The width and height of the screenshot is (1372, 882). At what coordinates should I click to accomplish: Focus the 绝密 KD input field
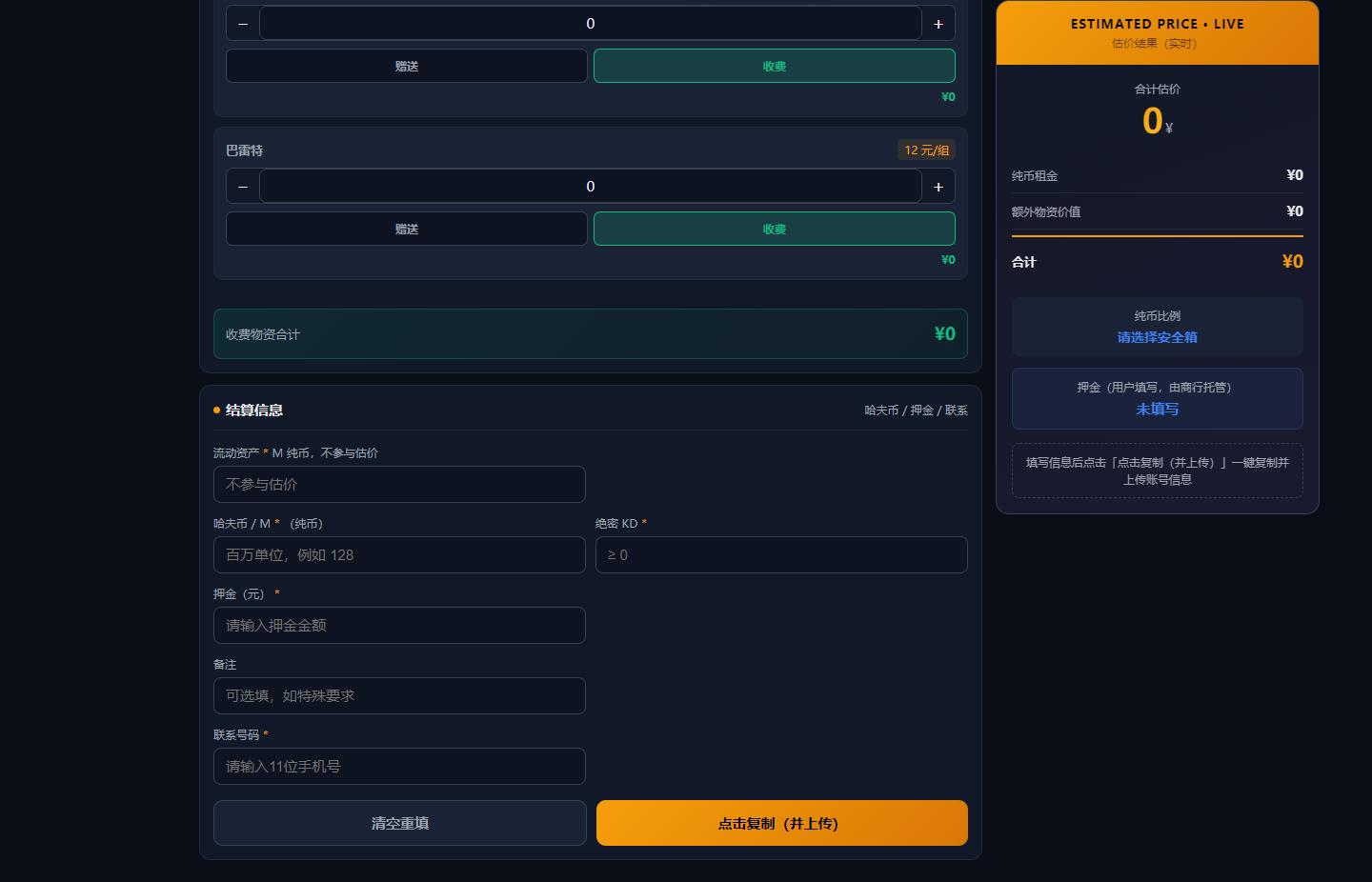click(781, 554)
